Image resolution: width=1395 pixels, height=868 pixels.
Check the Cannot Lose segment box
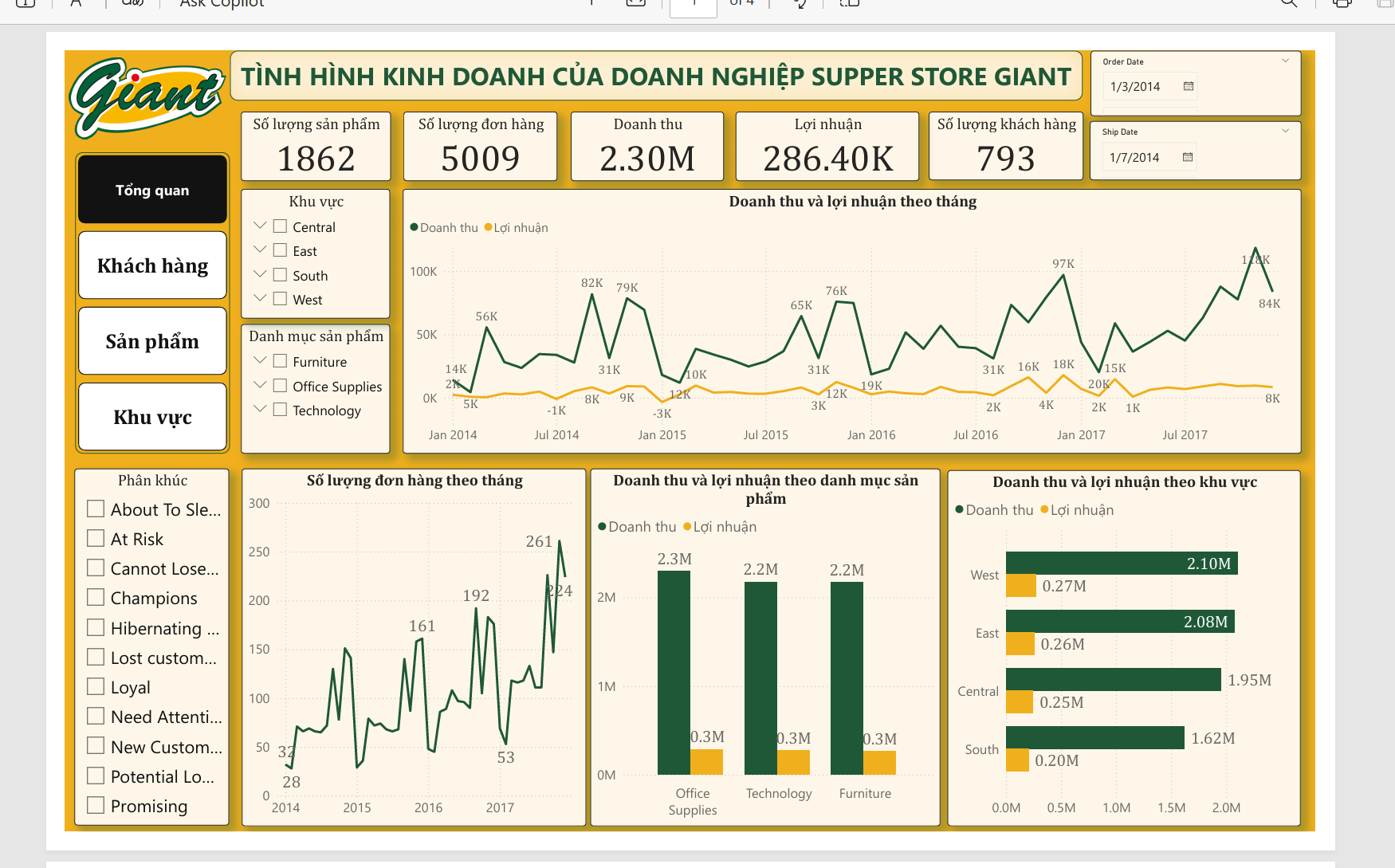96,568
